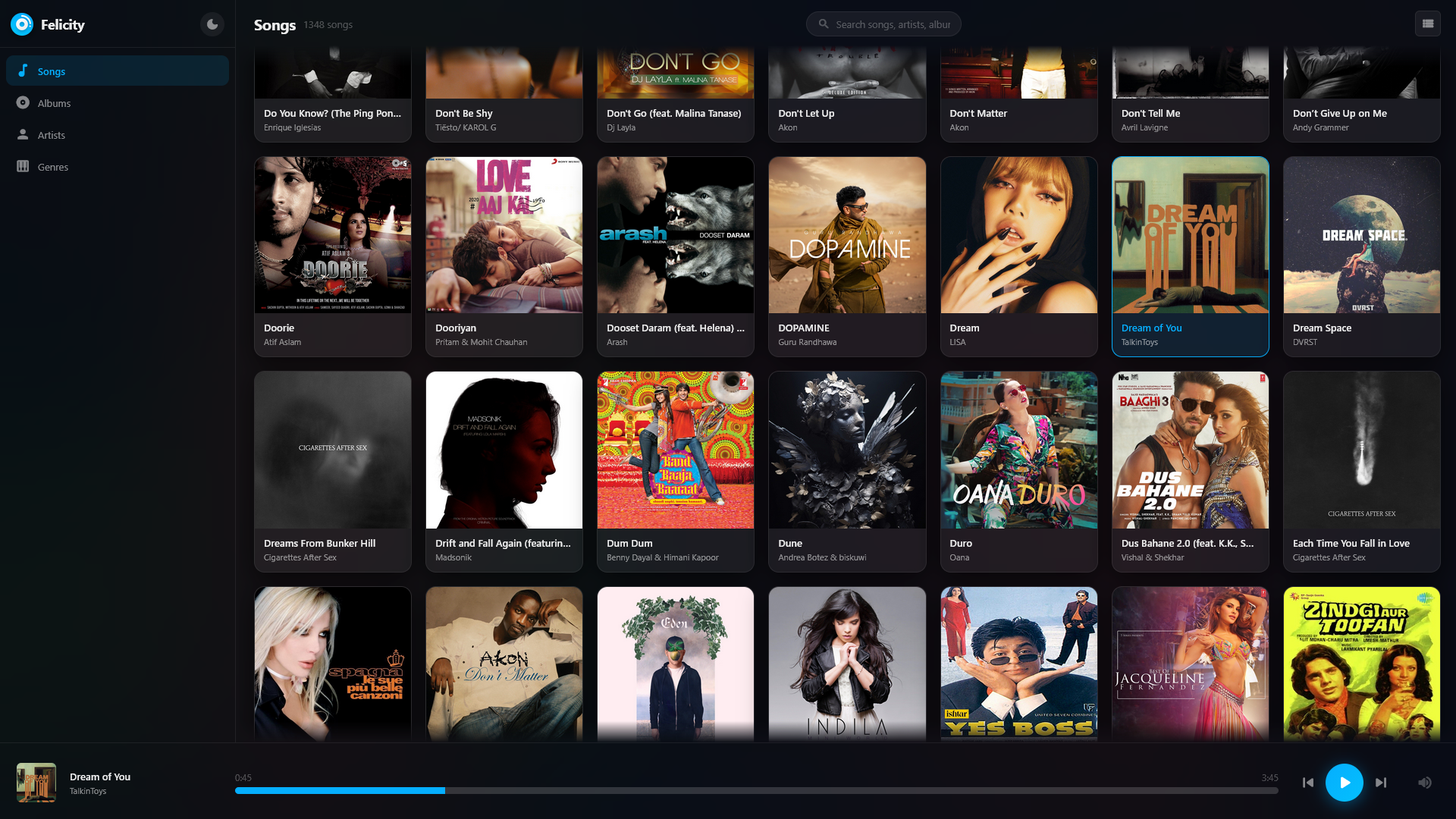Open the Albums section in sidebar
Viewport: 1456px width, 819px height.
[118, 102]
